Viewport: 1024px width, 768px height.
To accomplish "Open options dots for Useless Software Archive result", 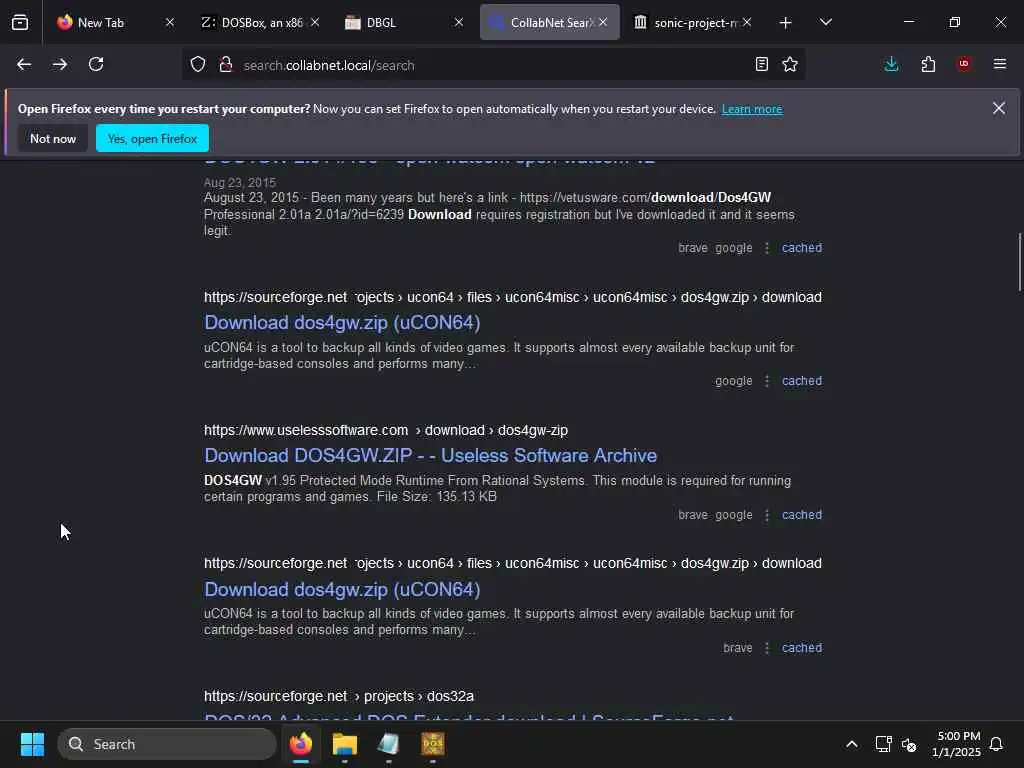I will coord(767,515).
